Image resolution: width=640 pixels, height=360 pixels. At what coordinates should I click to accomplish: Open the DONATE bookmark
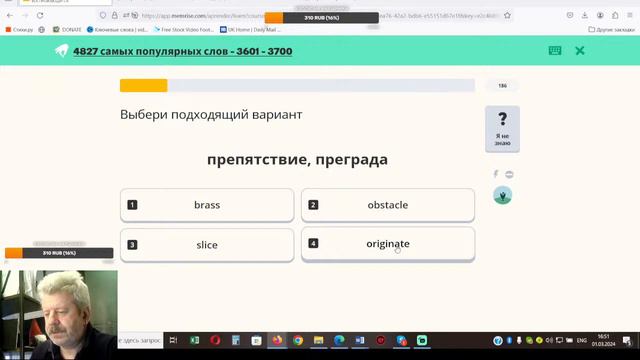pos(67,29)
